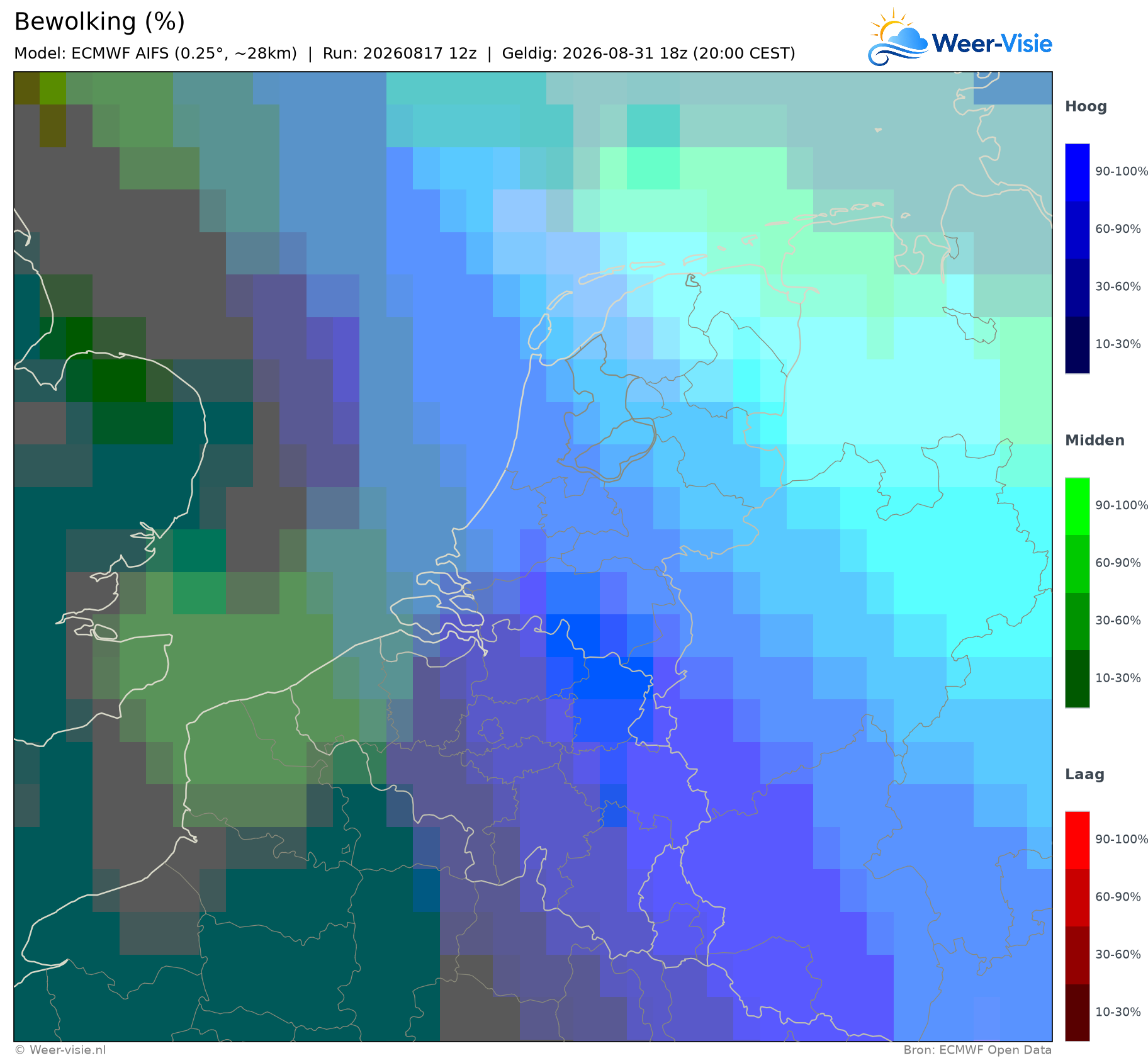Click the Hoog legend heading
This screenshot has height=1058, width=1148.
pos(1086,107)
